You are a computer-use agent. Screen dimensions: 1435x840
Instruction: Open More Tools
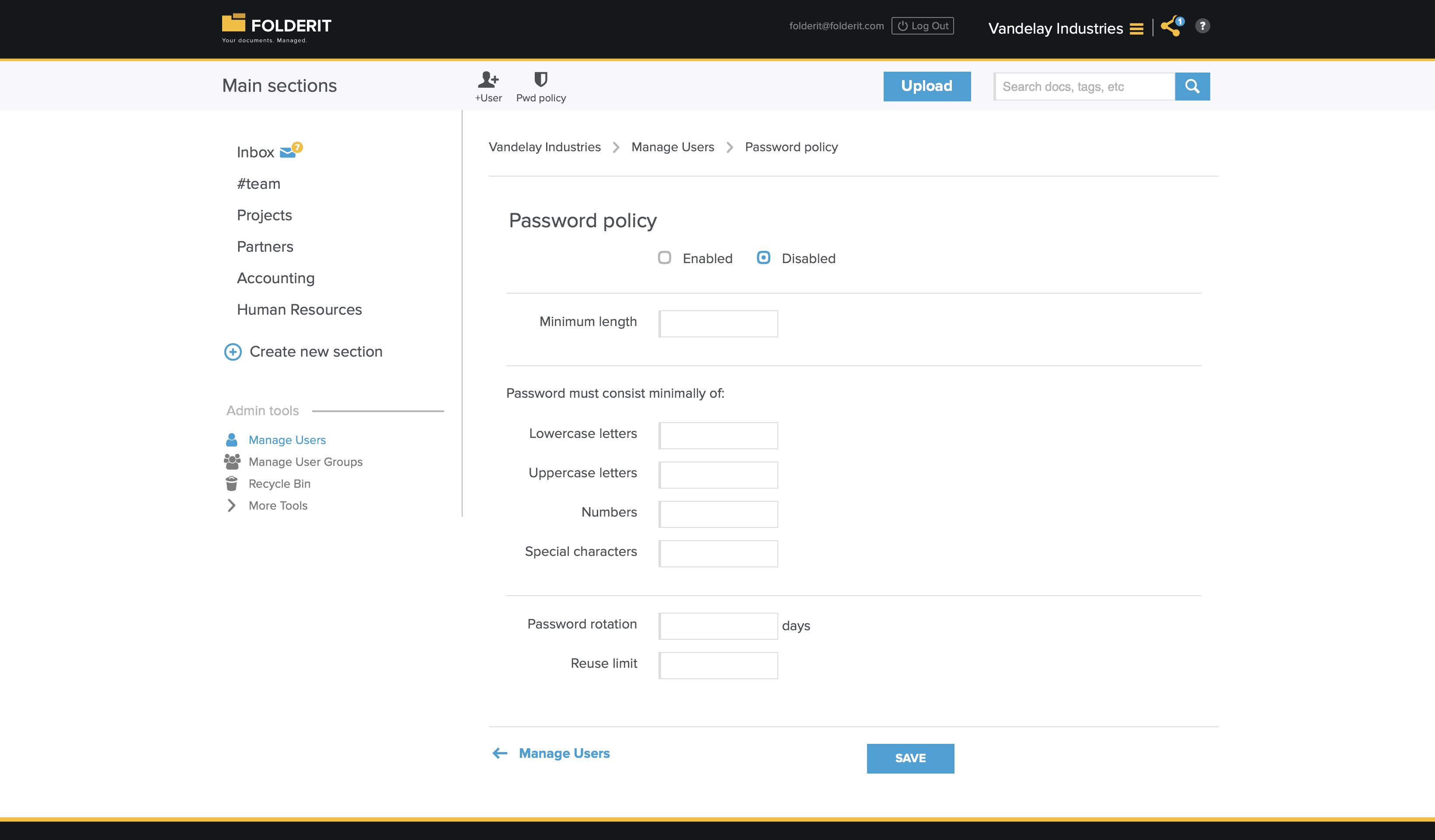pyautogui.click(x=278, y=505)
